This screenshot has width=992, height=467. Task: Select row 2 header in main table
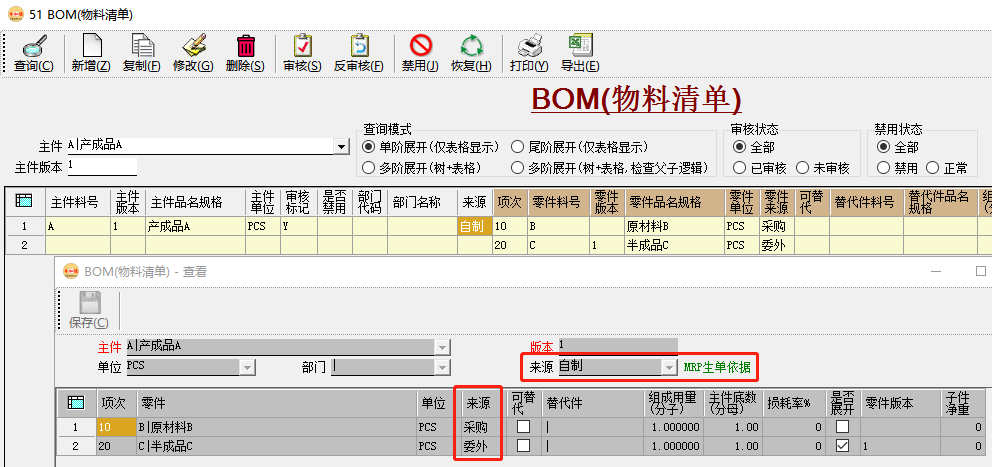[25, 245]
